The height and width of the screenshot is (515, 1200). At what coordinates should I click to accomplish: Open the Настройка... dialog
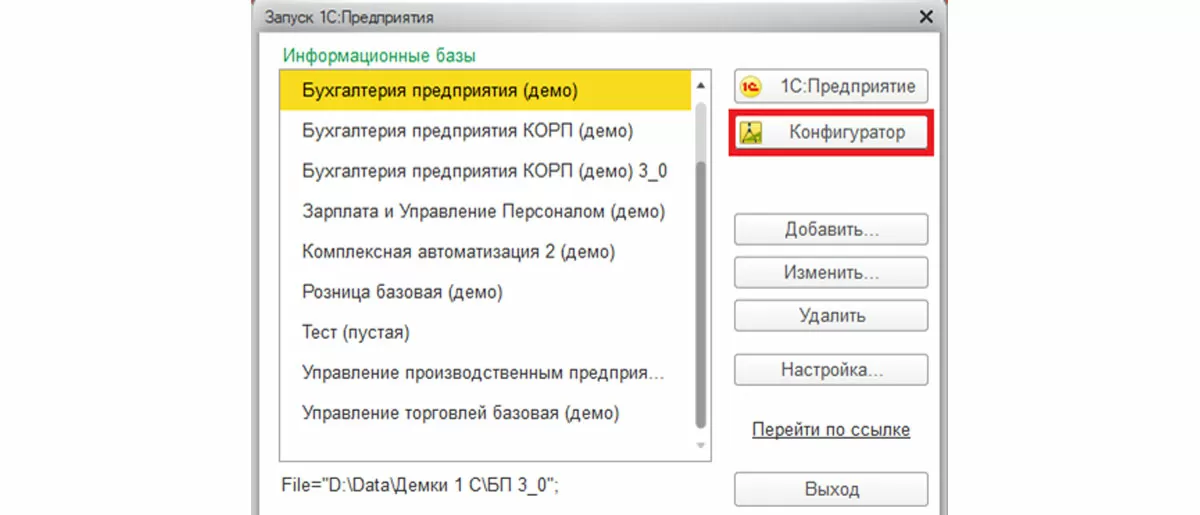[831, 369]
